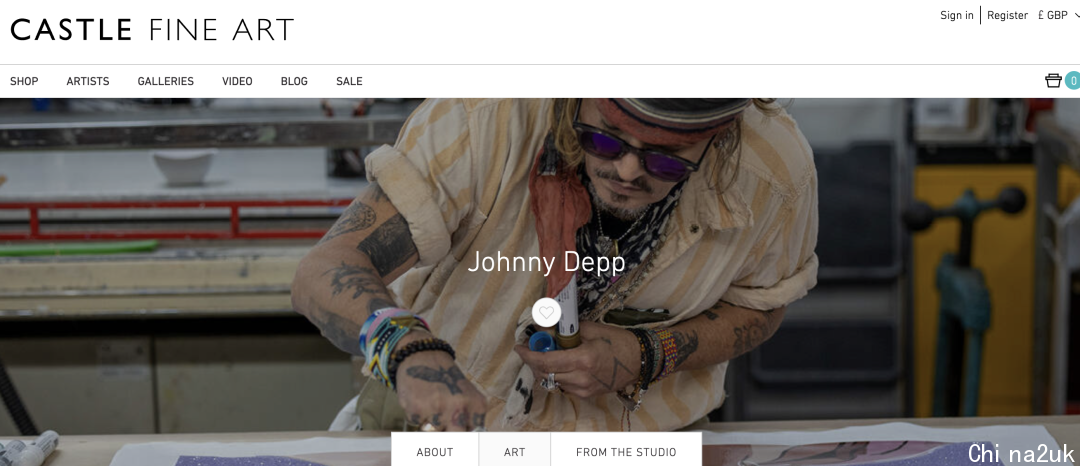1080x466 pixels.
Task: Switch to the ABOUT tab
Action: tap(435, 452)
